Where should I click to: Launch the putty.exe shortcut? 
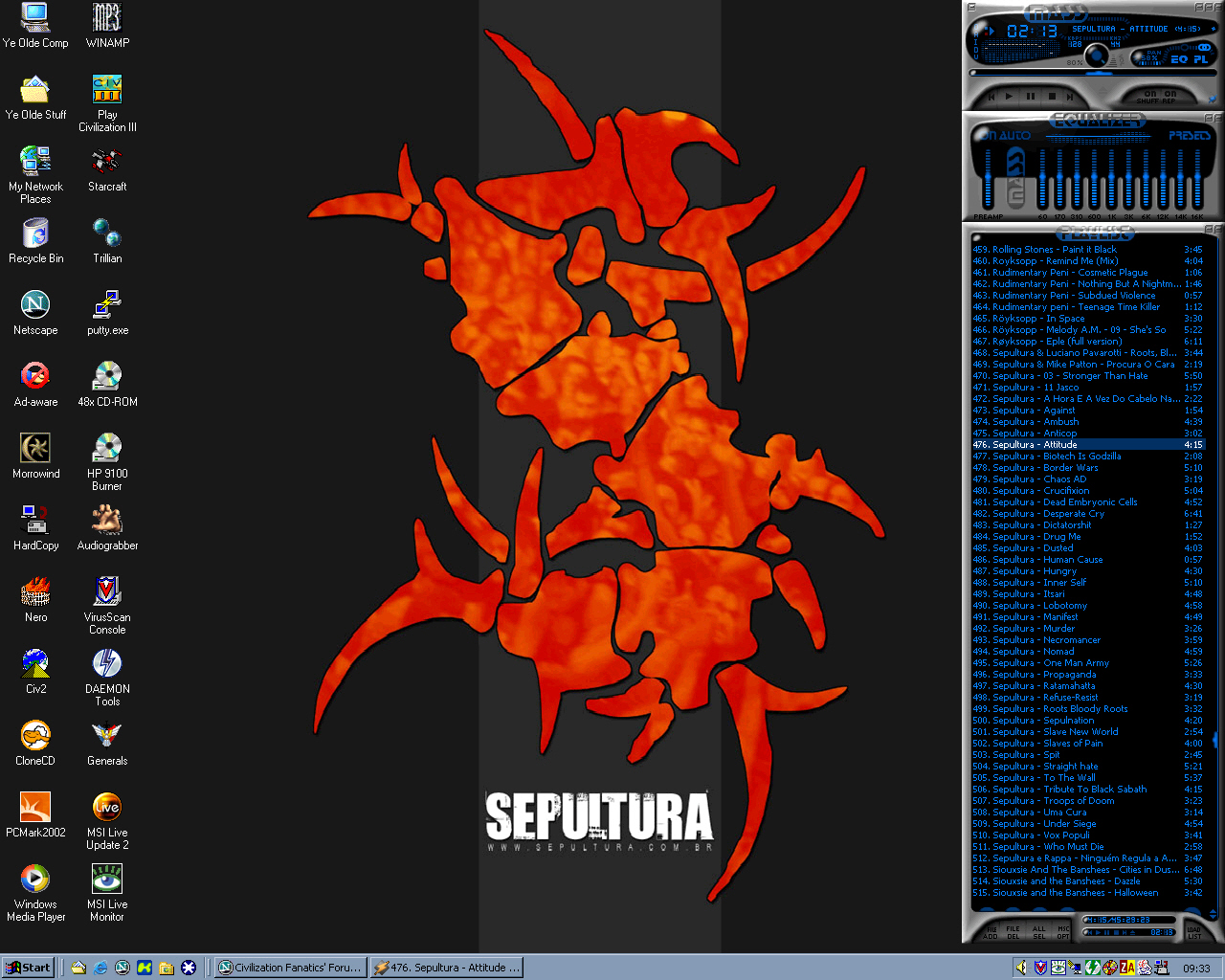[x=107, y=312]
